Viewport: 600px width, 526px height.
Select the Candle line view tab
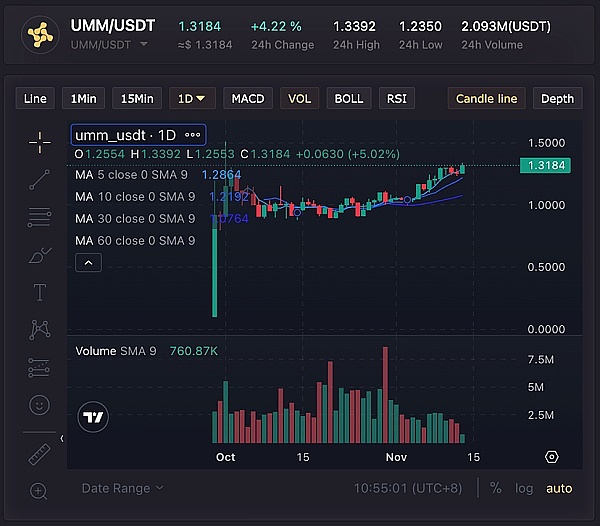point(486,98)
